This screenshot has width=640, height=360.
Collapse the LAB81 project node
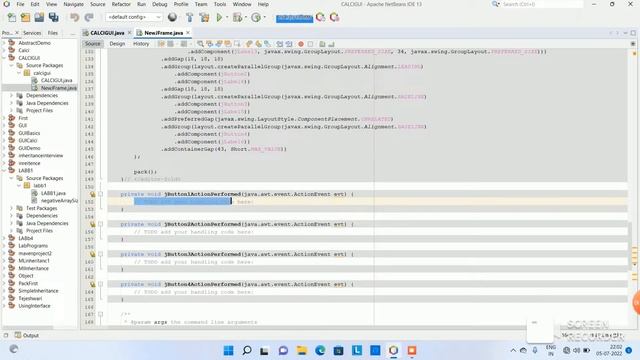[4, 171]
